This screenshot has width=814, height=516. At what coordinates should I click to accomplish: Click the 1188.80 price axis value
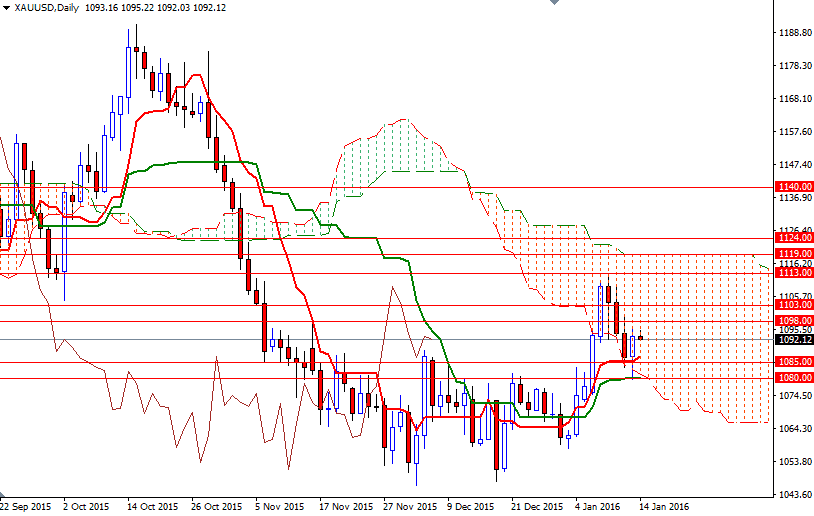tap(795, 33)
